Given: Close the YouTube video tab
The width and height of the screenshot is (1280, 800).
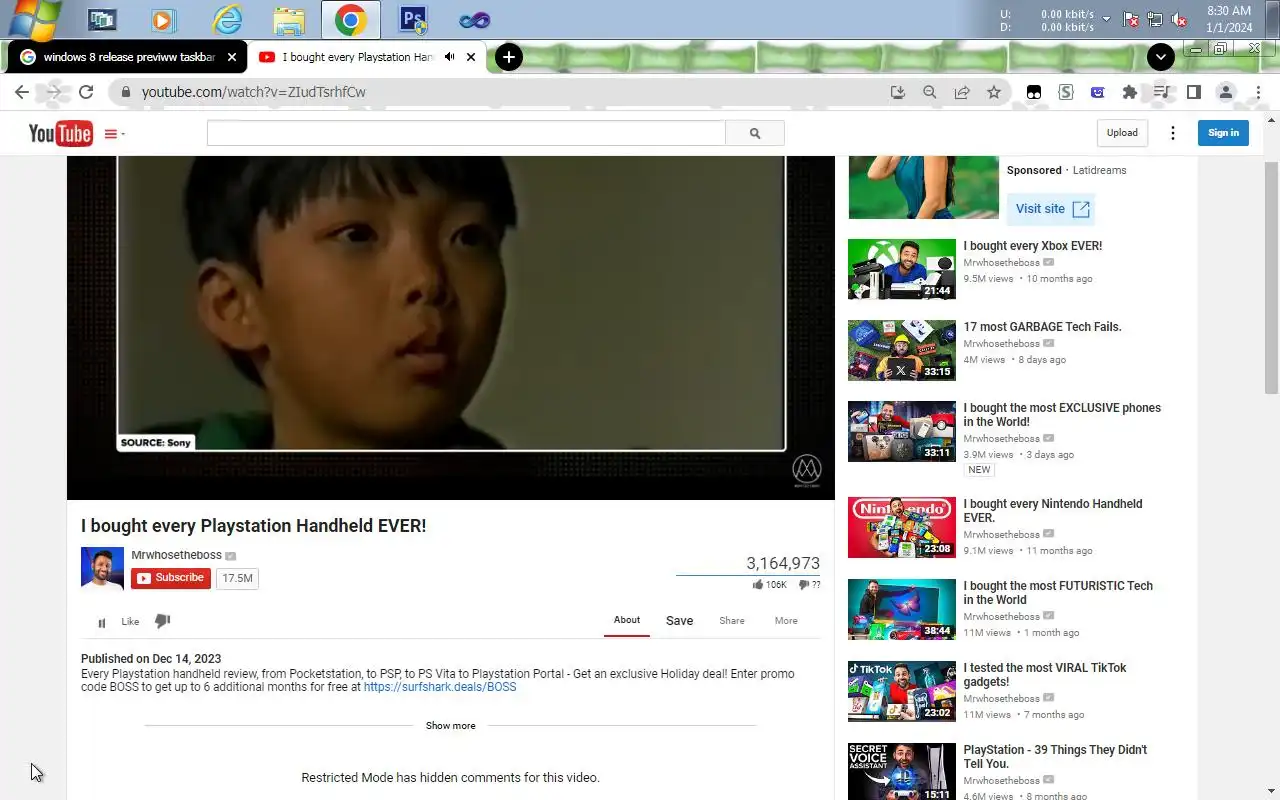Looking at the screenshot, I should (x=471, y=57).
